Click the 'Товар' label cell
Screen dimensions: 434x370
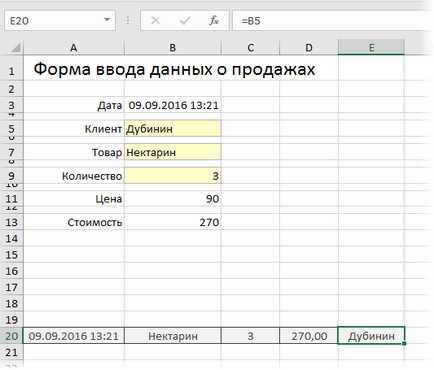tap(74, 152)
